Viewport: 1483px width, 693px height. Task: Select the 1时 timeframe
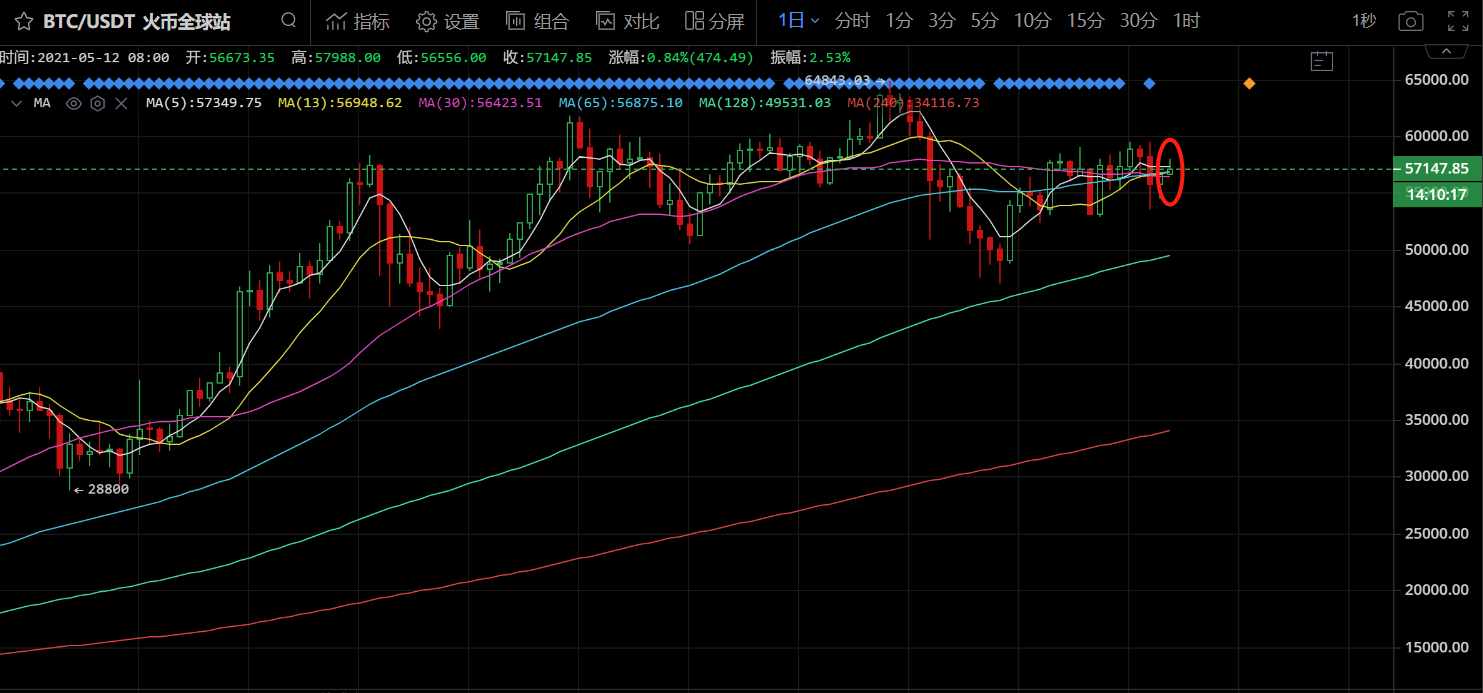click(x=1186, y=21)
